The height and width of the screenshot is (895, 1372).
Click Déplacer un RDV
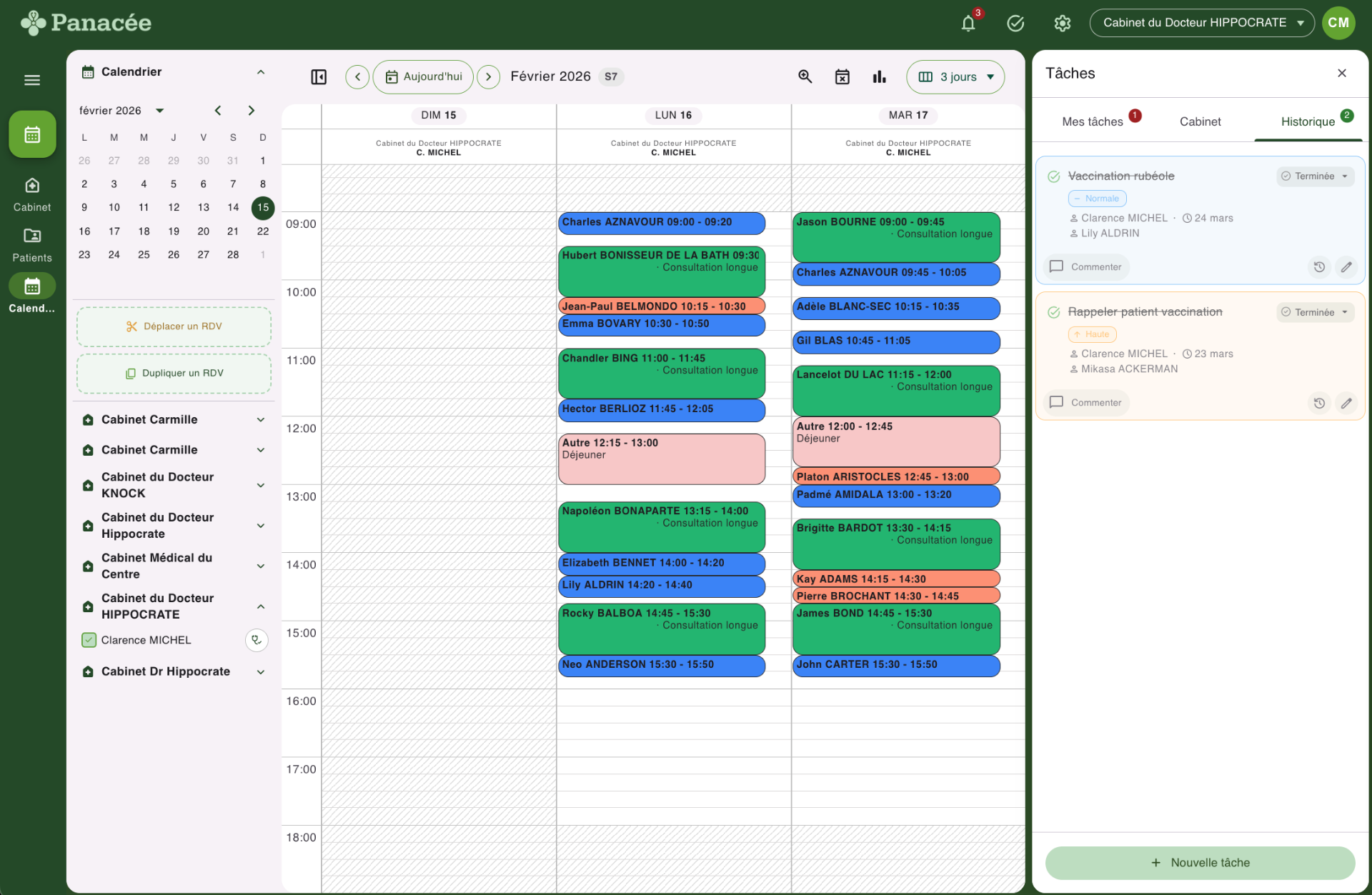(x=174, y=326)
